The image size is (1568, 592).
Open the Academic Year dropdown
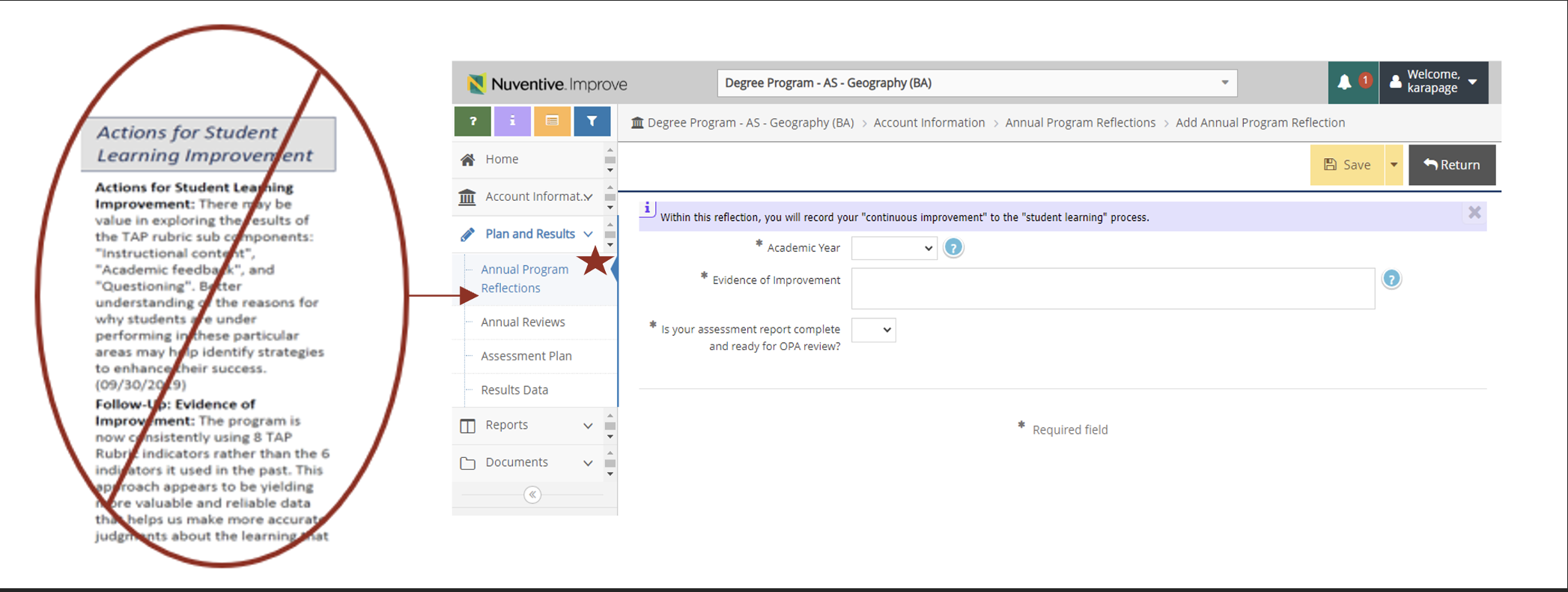point(894,248)
